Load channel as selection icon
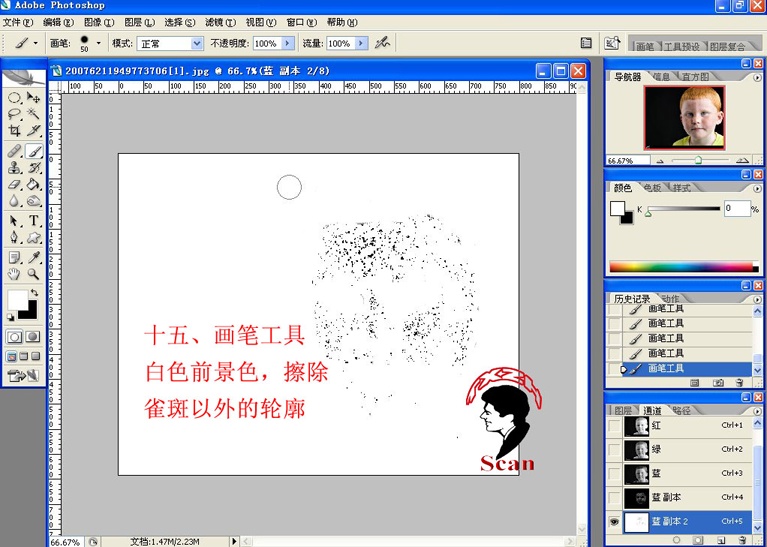Image resolution: width=767 pixels, height=547 pixels. (677, 541)
